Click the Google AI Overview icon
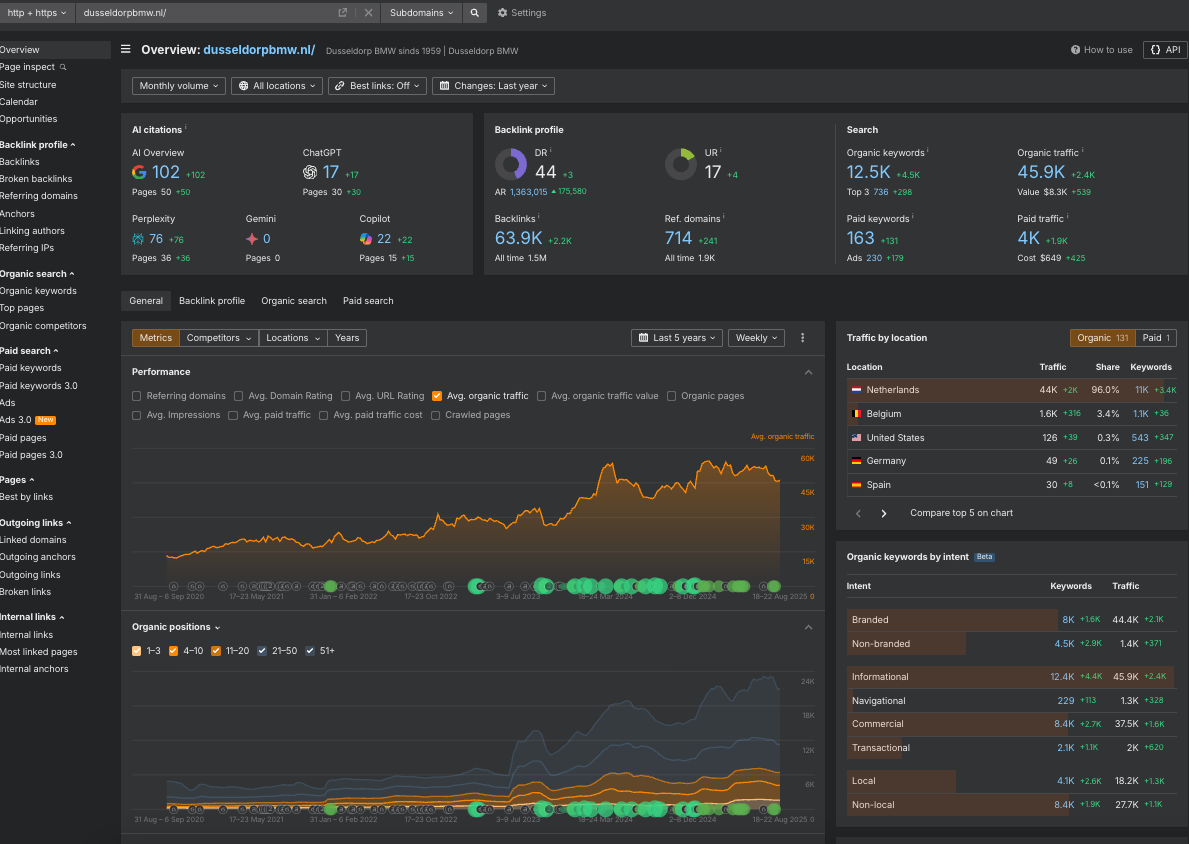Viewport: 1189px width, 844px height. click(x=140, y=172)
